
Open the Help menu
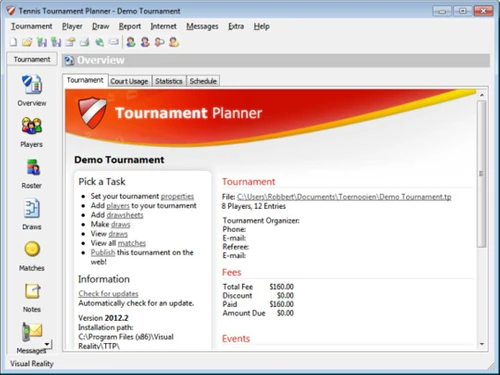(x=261, y=26)
